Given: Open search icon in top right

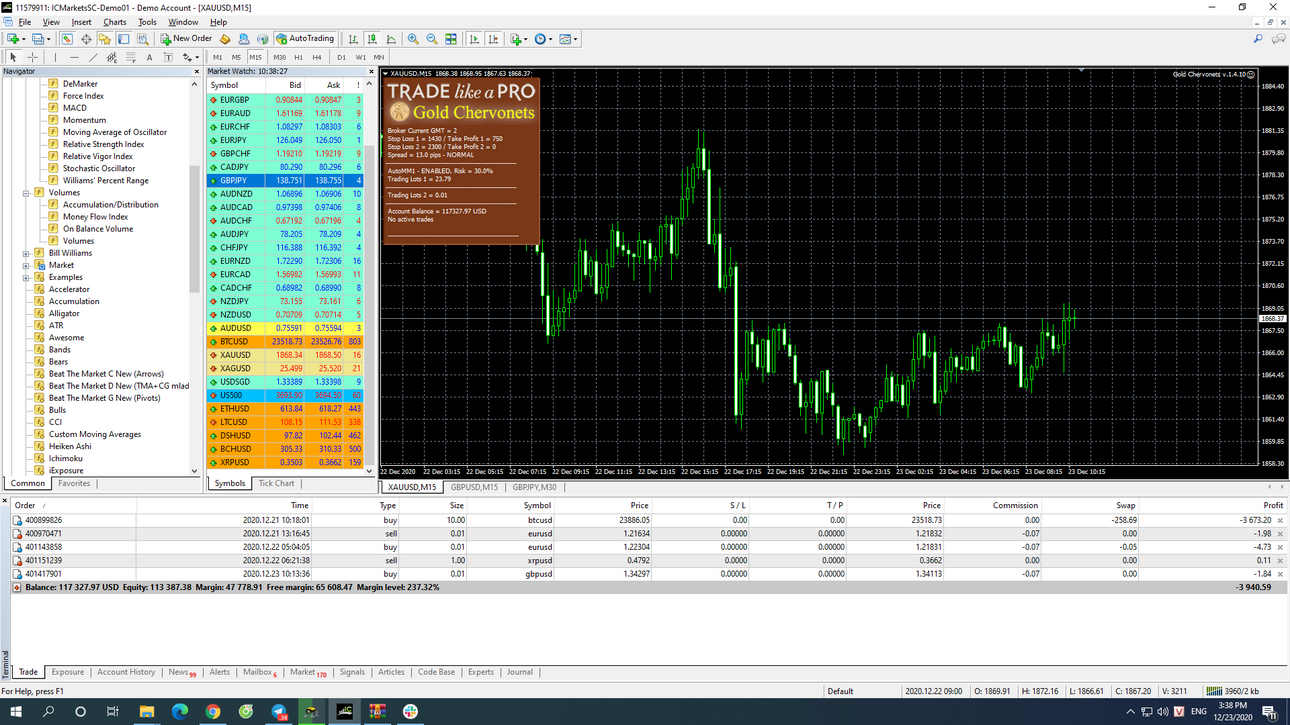Looking at the screenshot, I should click(x=1258, y=39).
